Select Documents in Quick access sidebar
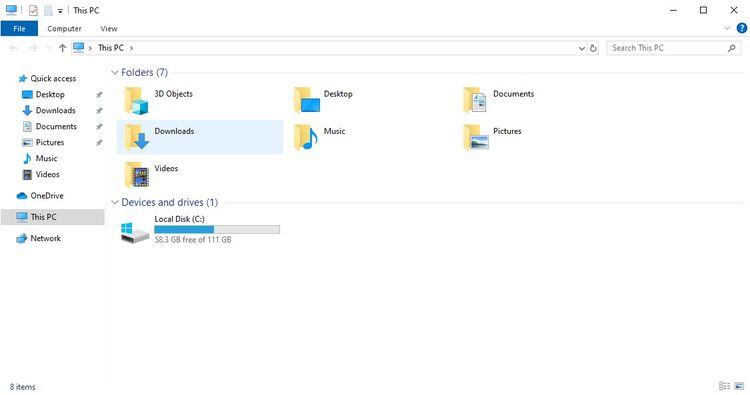Image resolution: width=750 pixels, height=395 pixels. [x=56, y=127]
